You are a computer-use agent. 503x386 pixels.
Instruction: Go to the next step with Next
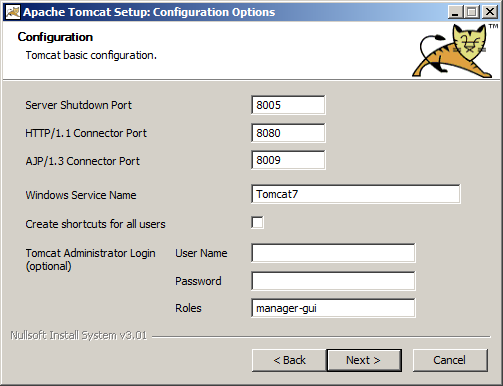pos(364,360)
